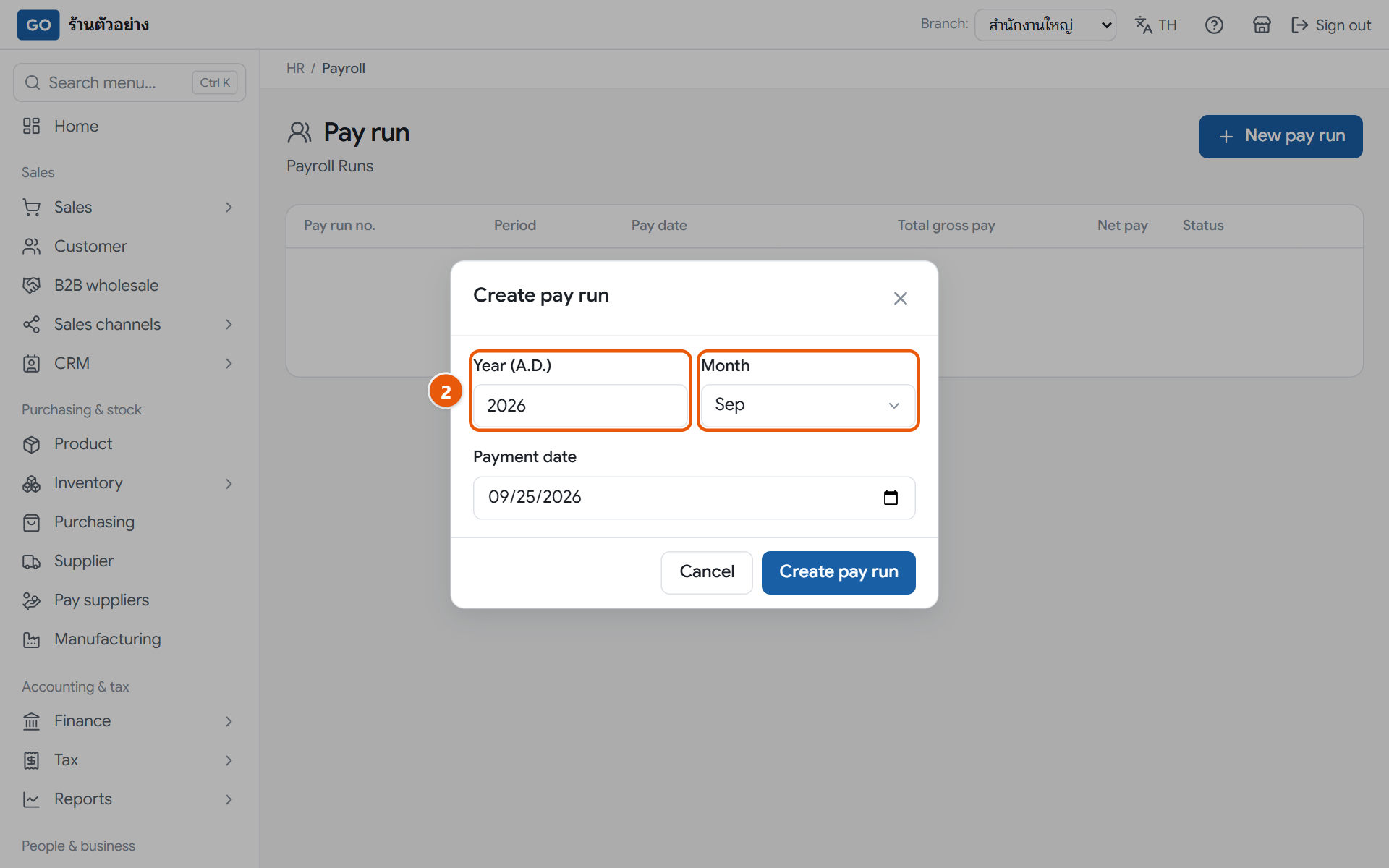Click the Supplier truck icon

31,561
